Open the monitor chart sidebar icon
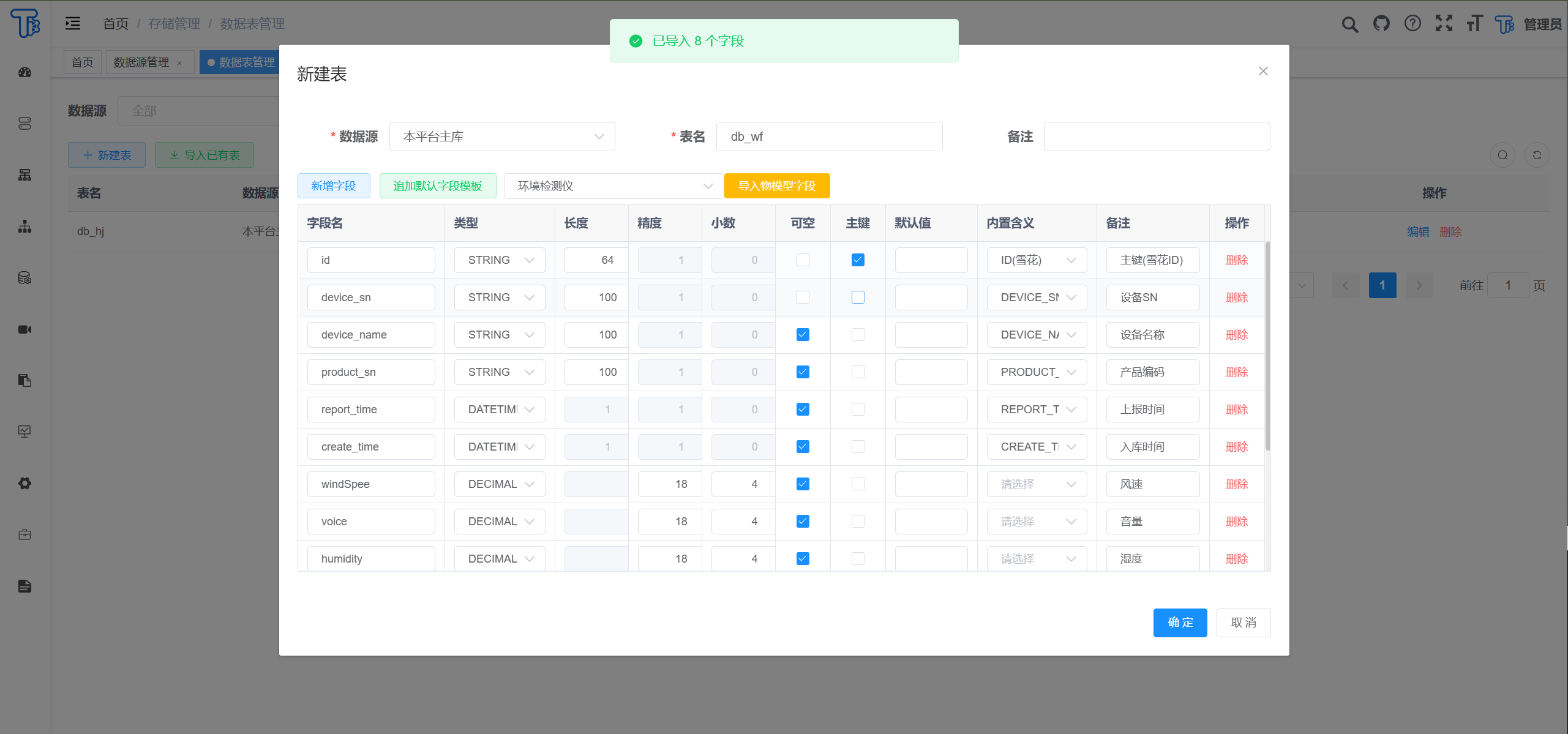 click(24, 432)
